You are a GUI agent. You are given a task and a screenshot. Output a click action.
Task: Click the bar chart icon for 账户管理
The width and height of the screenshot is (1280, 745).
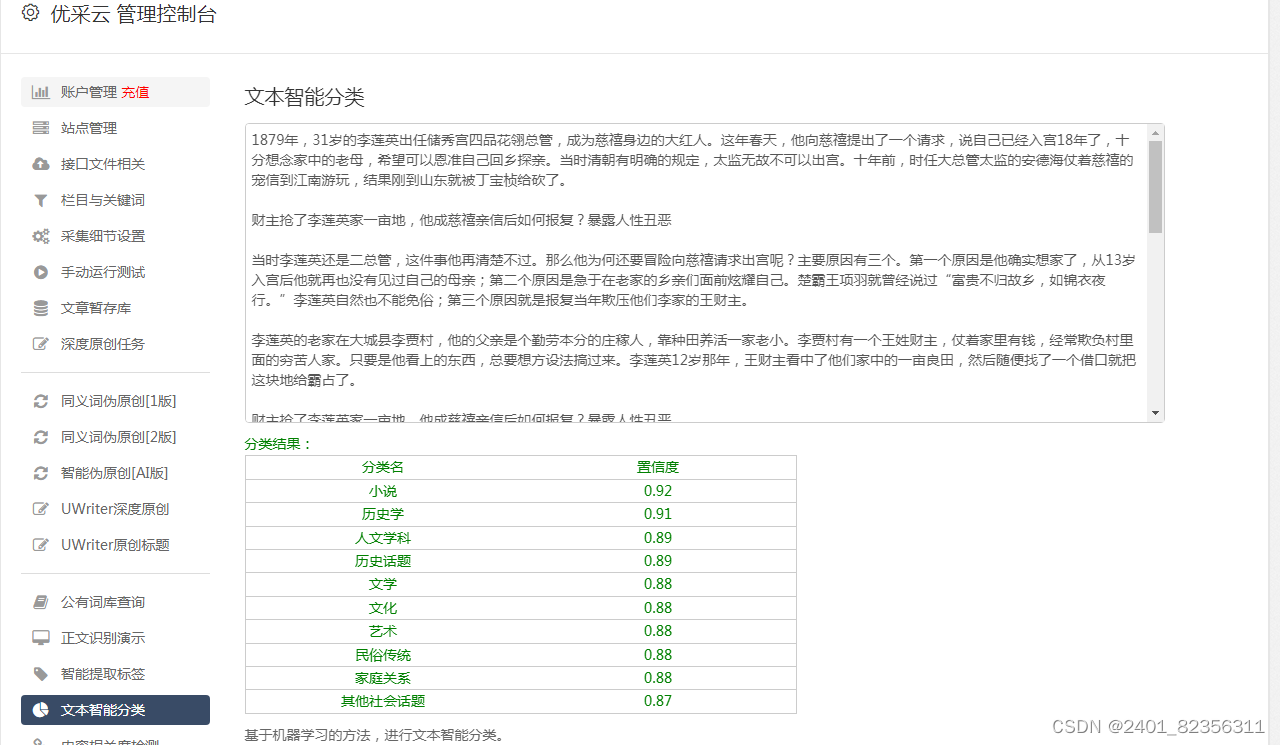(x=41, y=92)
